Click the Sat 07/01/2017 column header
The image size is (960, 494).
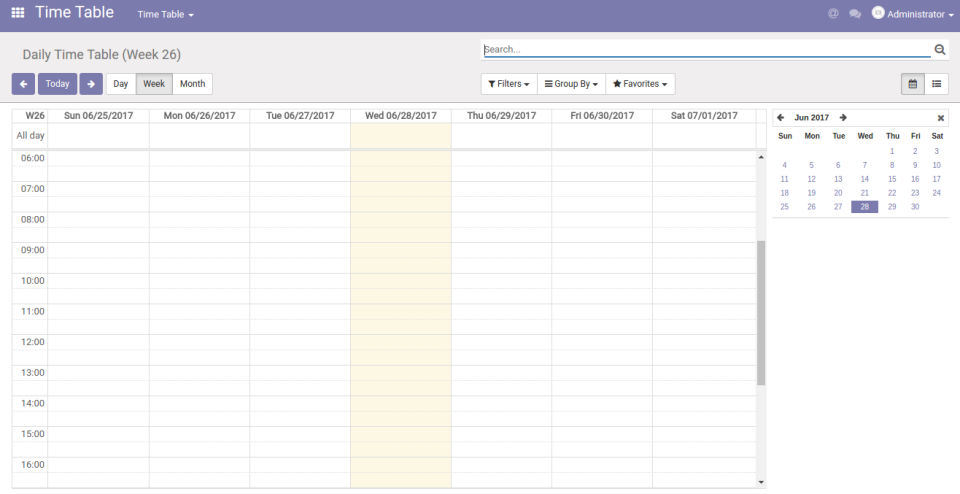pyautogui.click(x=704, y=116)
